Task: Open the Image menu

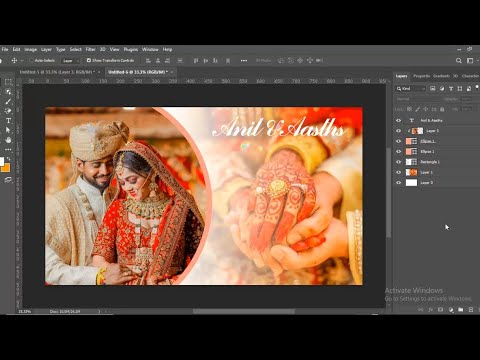Action: [x=30, y=49]
